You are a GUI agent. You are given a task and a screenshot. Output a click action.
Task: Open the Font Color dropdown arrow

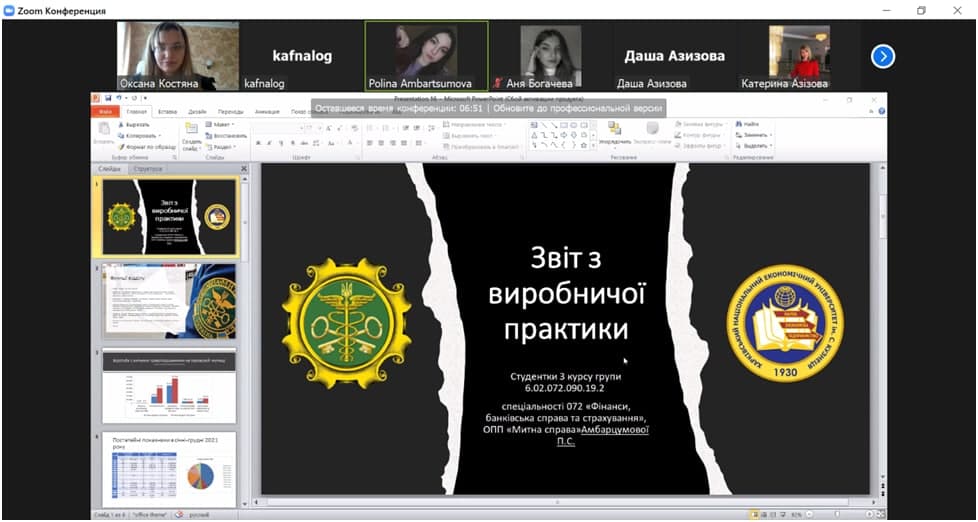coord(357,143)
